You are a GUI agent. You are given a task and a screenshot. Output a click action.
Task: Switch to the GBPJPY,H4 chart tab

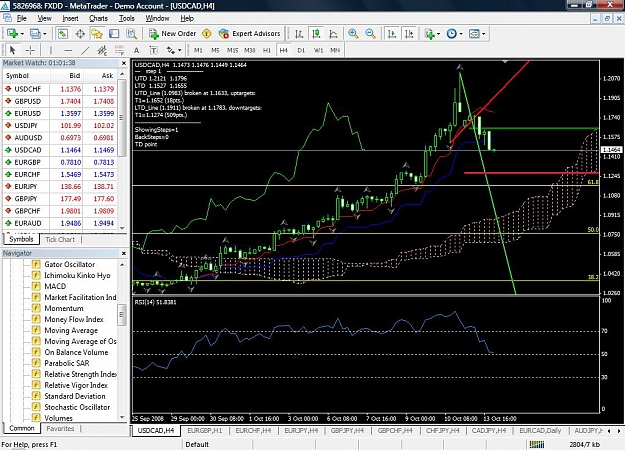pos(347,431)
